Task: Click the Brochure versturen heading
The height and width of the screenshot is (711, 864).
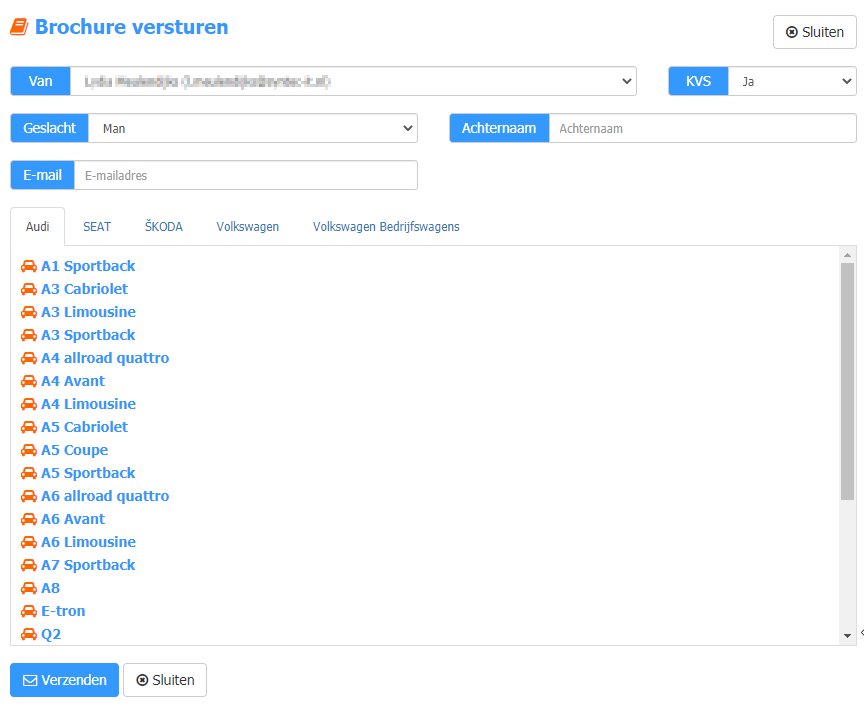Action: [x=132, y=27]
